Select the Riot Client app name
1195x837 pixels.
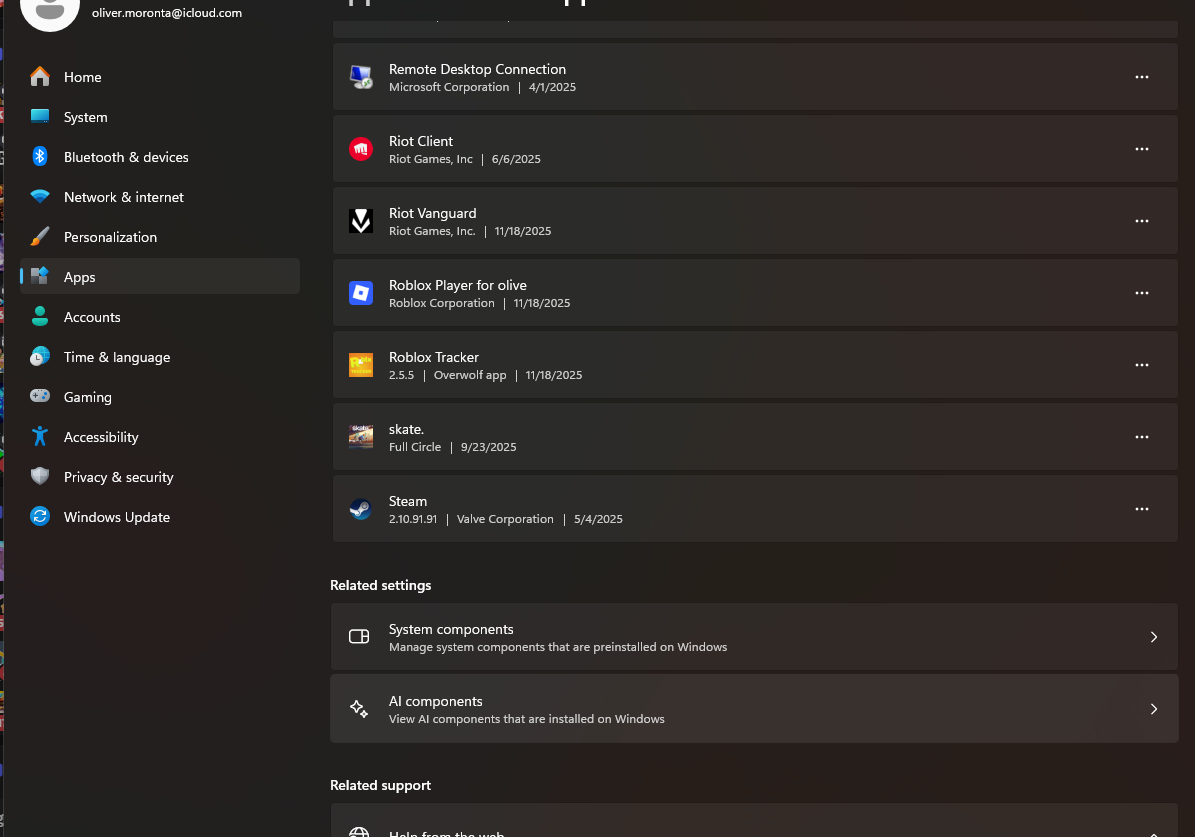(421, 141)
